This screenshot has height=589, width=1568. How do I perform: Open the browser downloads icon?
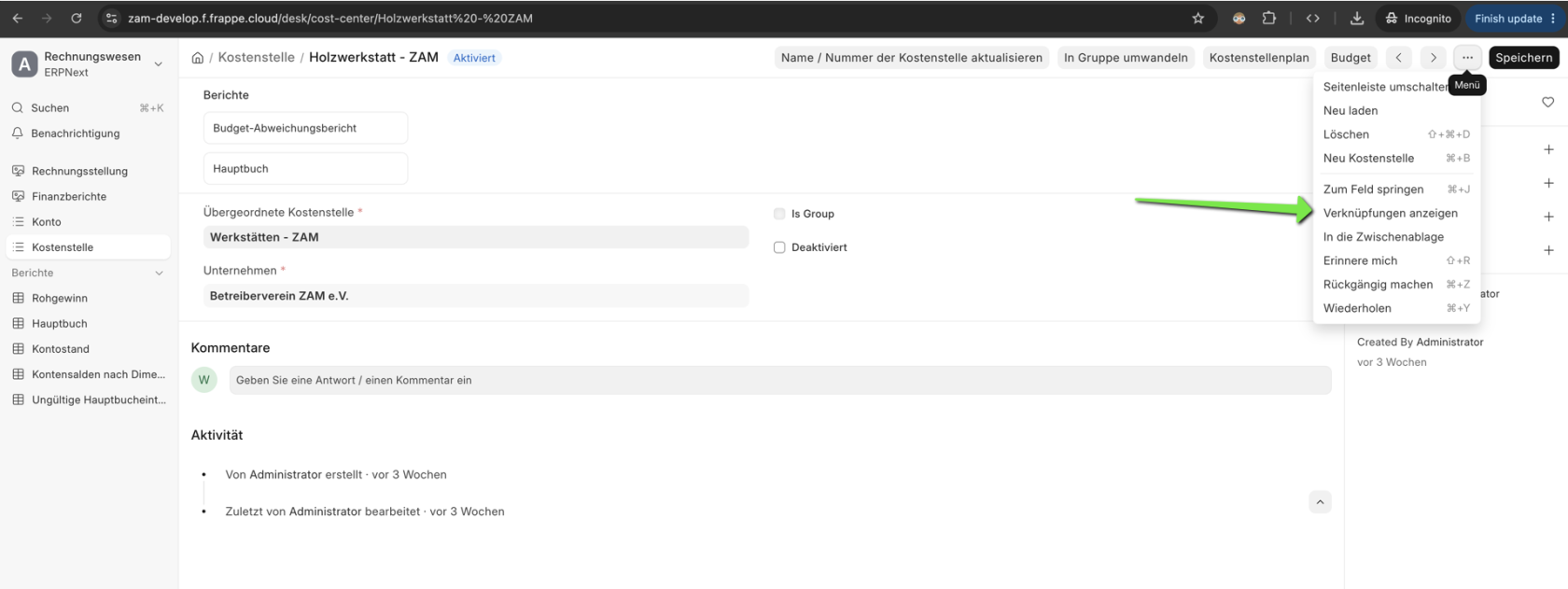(x=1357, y=18)
